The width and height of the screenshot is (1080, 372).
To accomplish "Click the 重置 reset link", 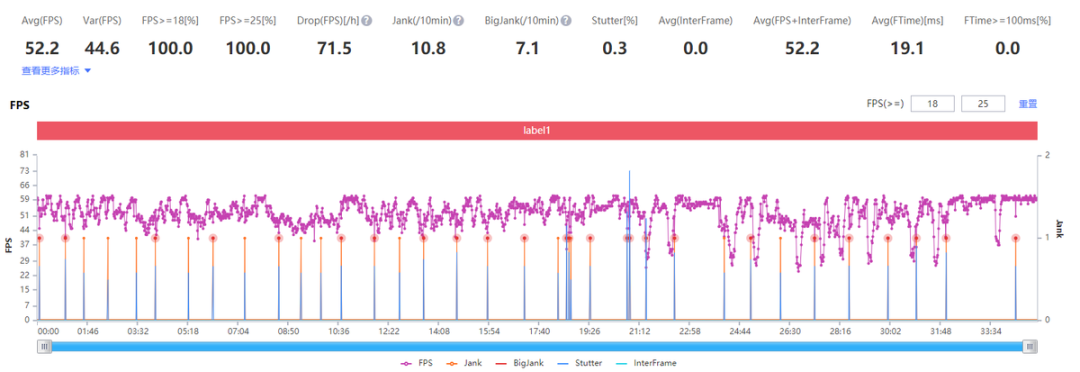I will coord(1028,104).
